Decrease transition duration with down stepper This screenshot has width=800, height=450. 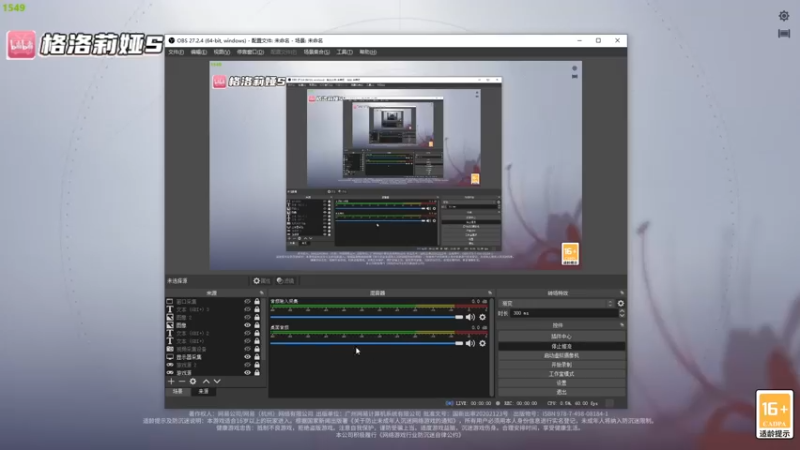coord(621,315)
